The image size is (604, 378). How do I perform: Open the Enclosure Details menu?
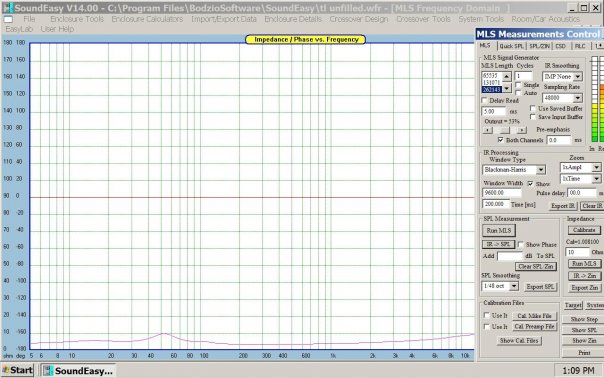(x=293, y=19)
